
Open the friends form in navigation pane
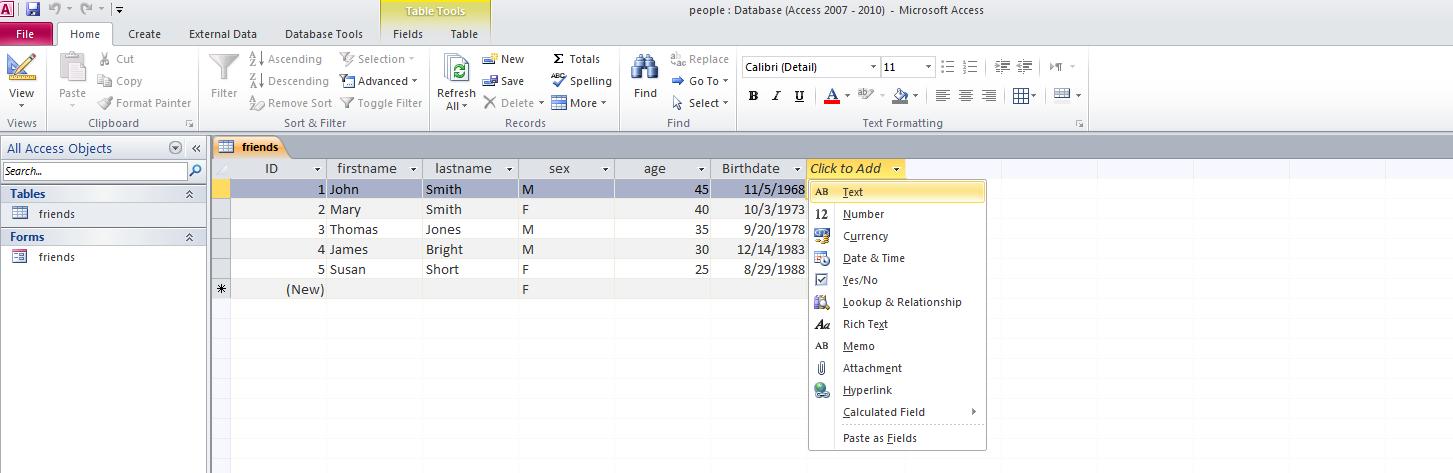57,257
